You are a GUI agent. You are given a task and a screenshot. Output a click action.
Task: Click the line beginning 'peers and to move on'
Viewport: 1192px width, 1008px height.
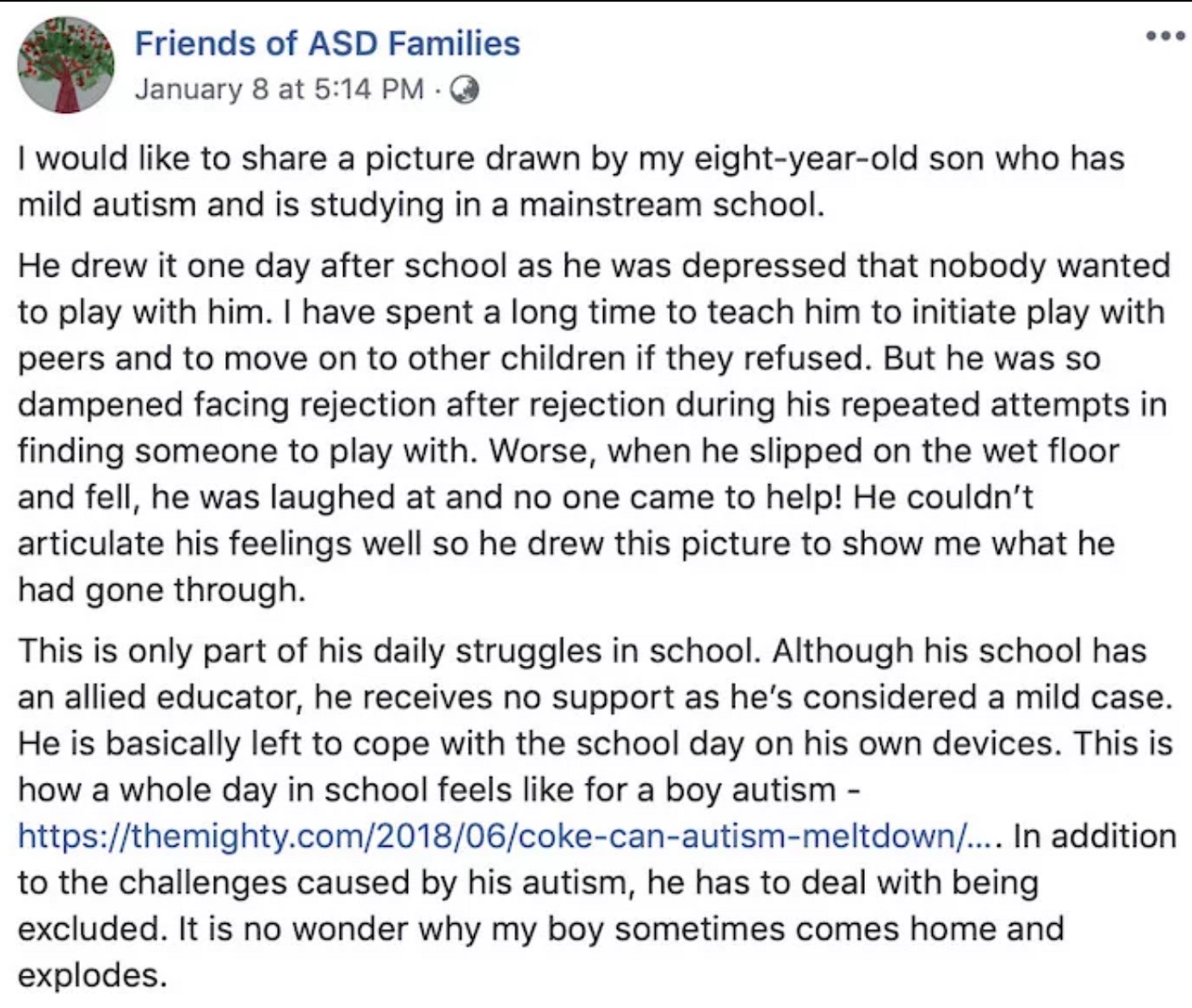click(x=559, y=358)
